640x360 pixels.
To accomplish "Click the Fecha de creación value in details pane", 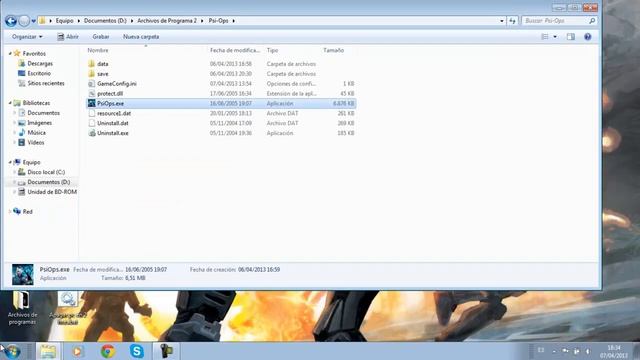I will (x=259, y=270).
